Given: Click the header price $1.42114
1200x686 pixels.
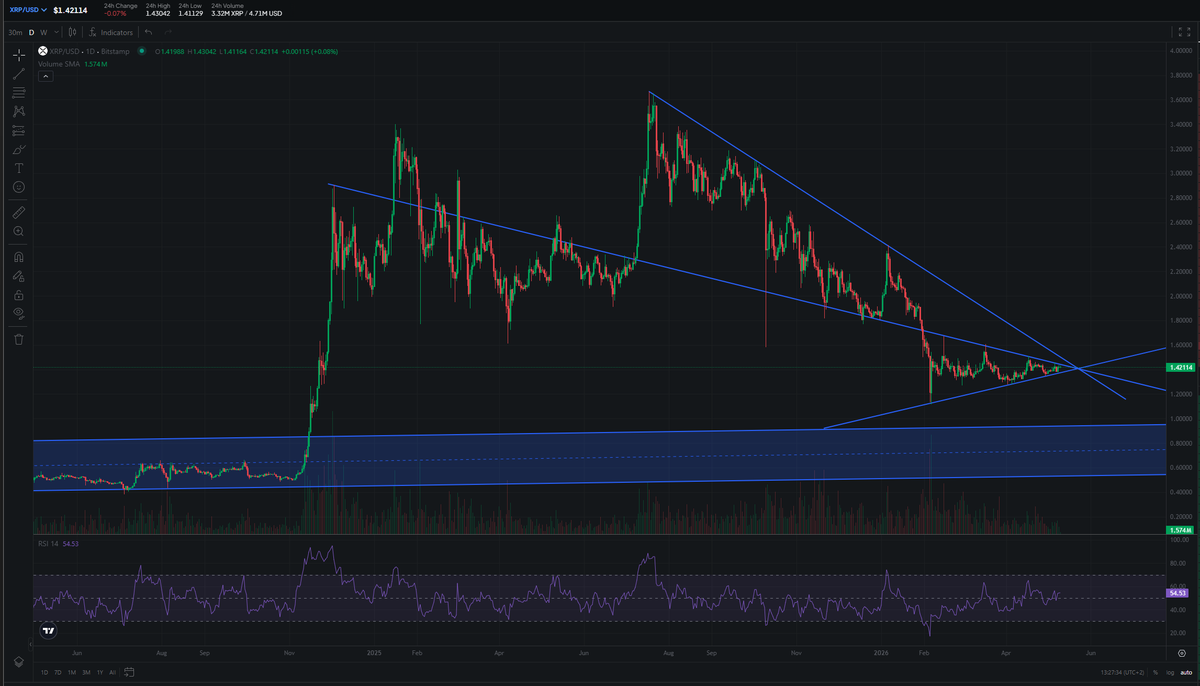Looking at the screenshot, I should point(70,10).
